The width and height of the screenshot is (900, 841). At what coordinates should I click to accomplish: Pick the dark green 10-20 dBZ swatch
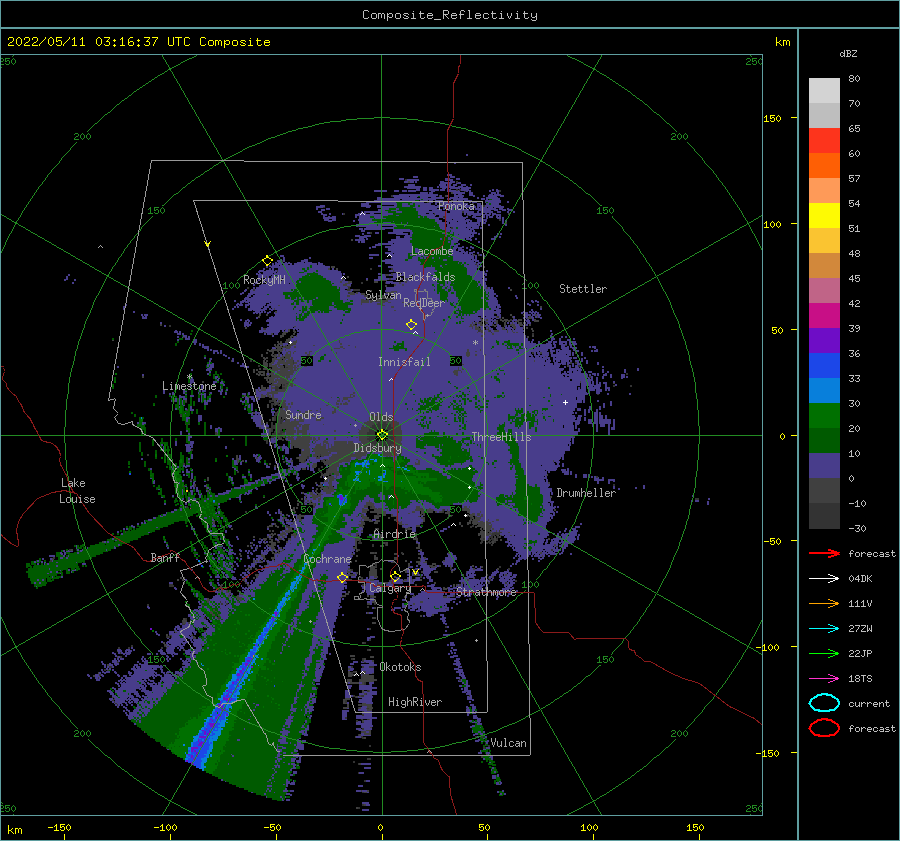click(824, 440)
